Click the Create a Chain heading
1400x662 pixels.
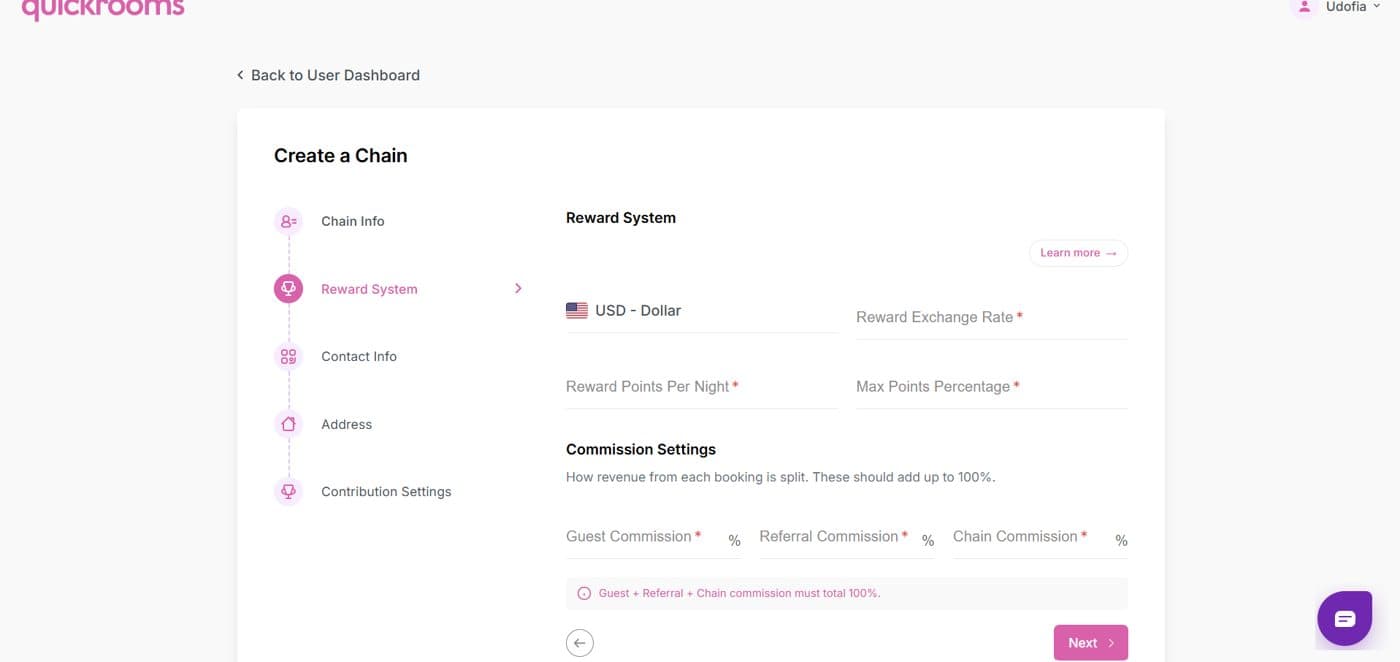(341, 156)
